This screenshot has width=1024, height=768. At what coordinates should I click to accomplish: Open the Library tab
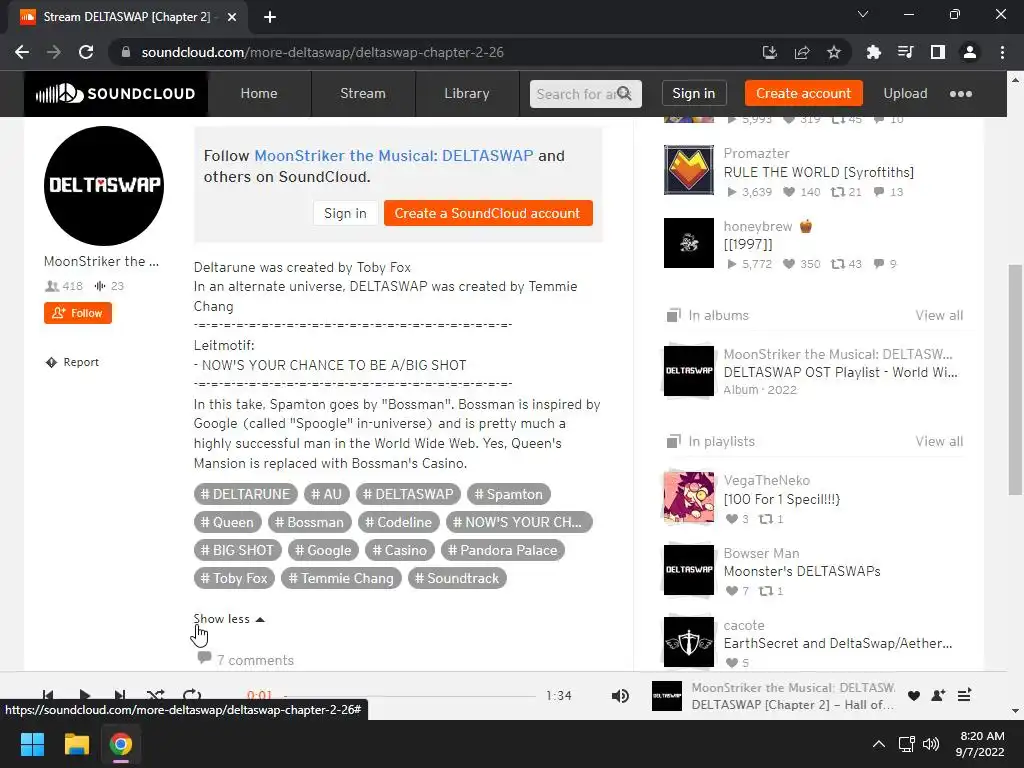click(x=466, y=93)
